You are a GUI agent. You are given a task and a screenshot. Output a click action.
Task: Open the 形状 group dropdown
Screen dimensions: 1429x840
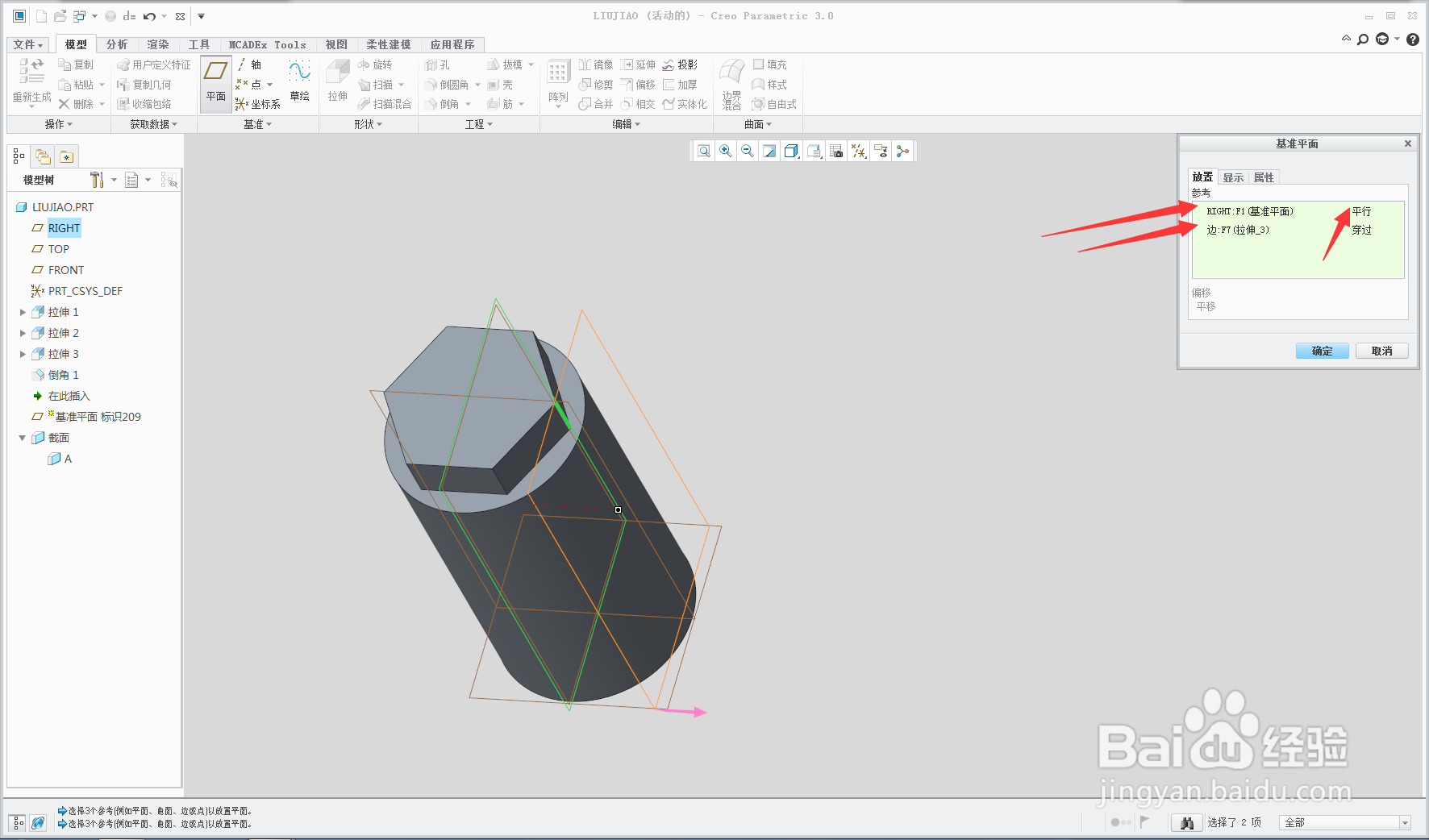tap(368, 124)
